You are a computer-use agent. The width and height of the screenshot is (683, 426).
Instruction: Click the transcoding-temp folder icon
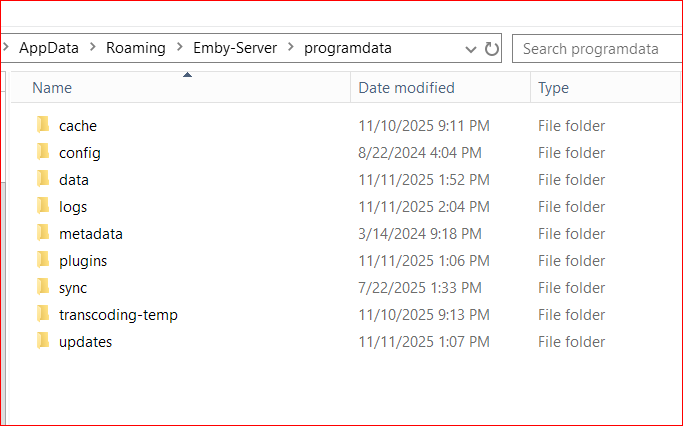click(42, 314)
